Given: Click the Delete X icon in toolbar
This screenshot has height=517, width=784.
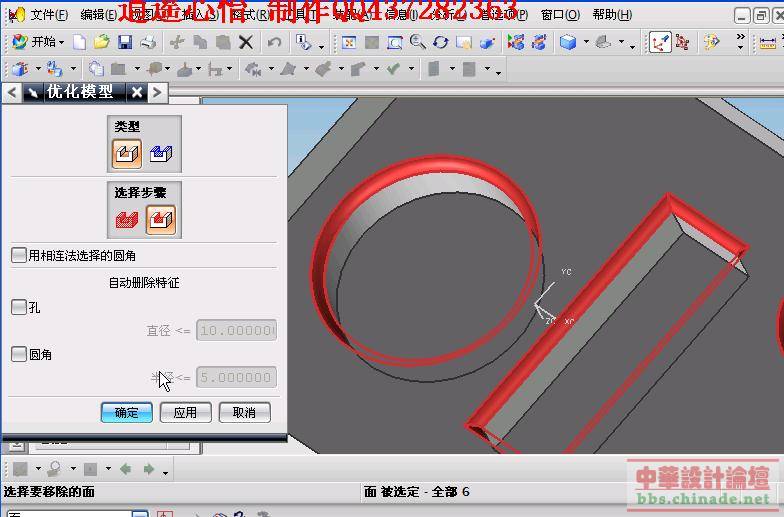Looking at the screenshot, I should click(x=246, y=43).
